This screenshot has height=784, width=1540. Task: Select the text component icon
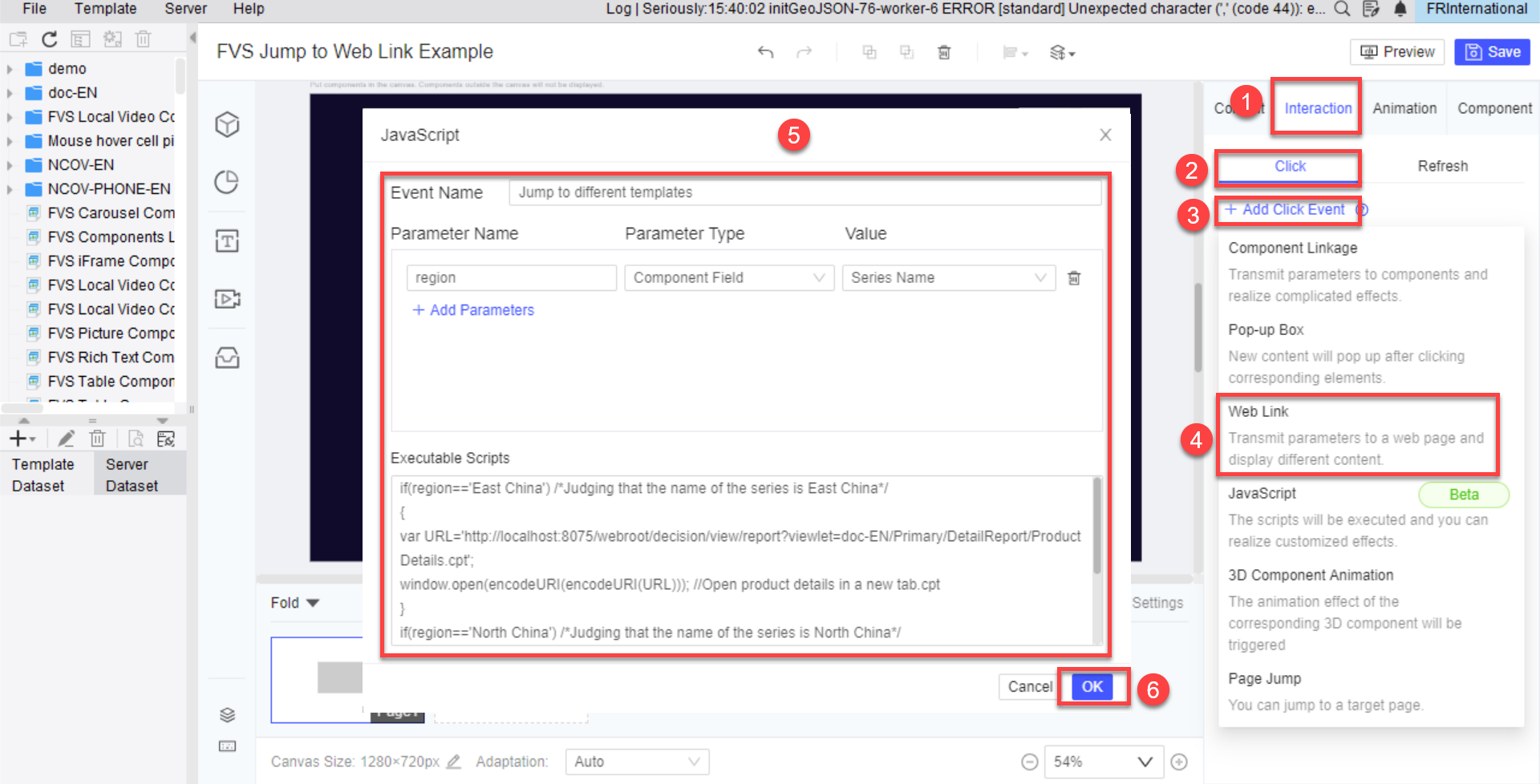[227, 240]
